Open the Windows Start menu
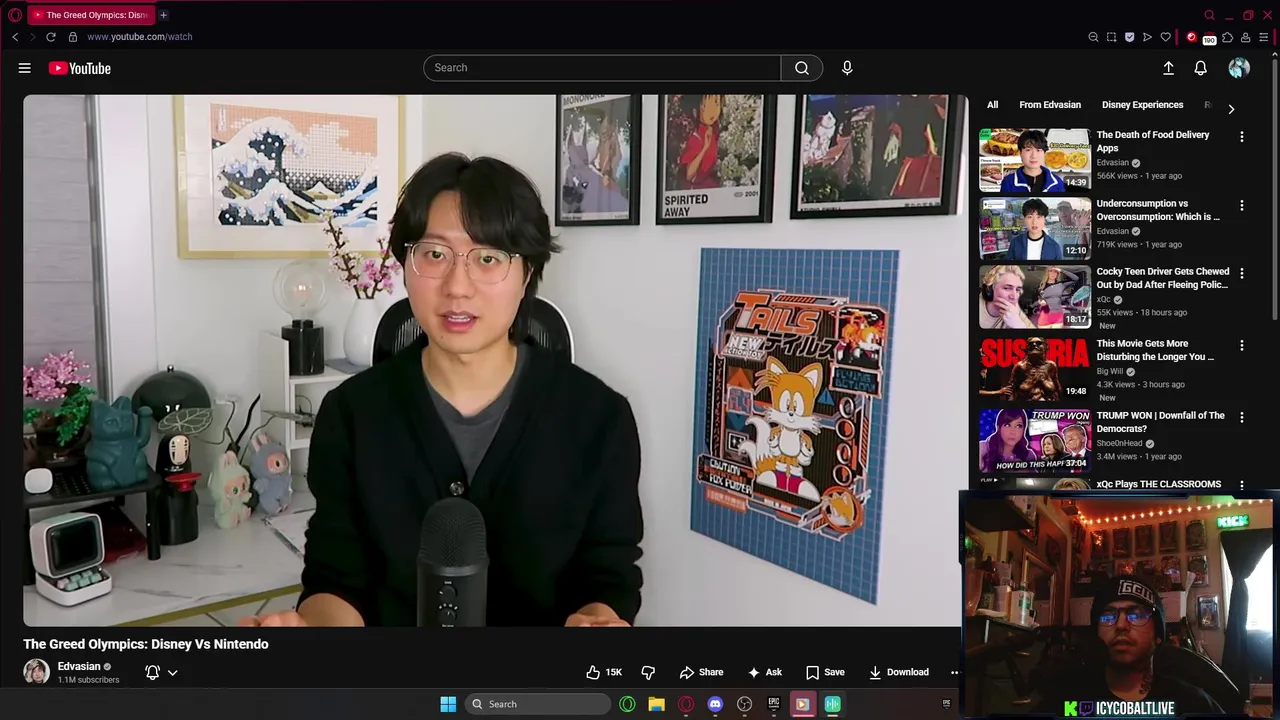The width and height of the screenshot is (1280, 720). pos(448,704)
